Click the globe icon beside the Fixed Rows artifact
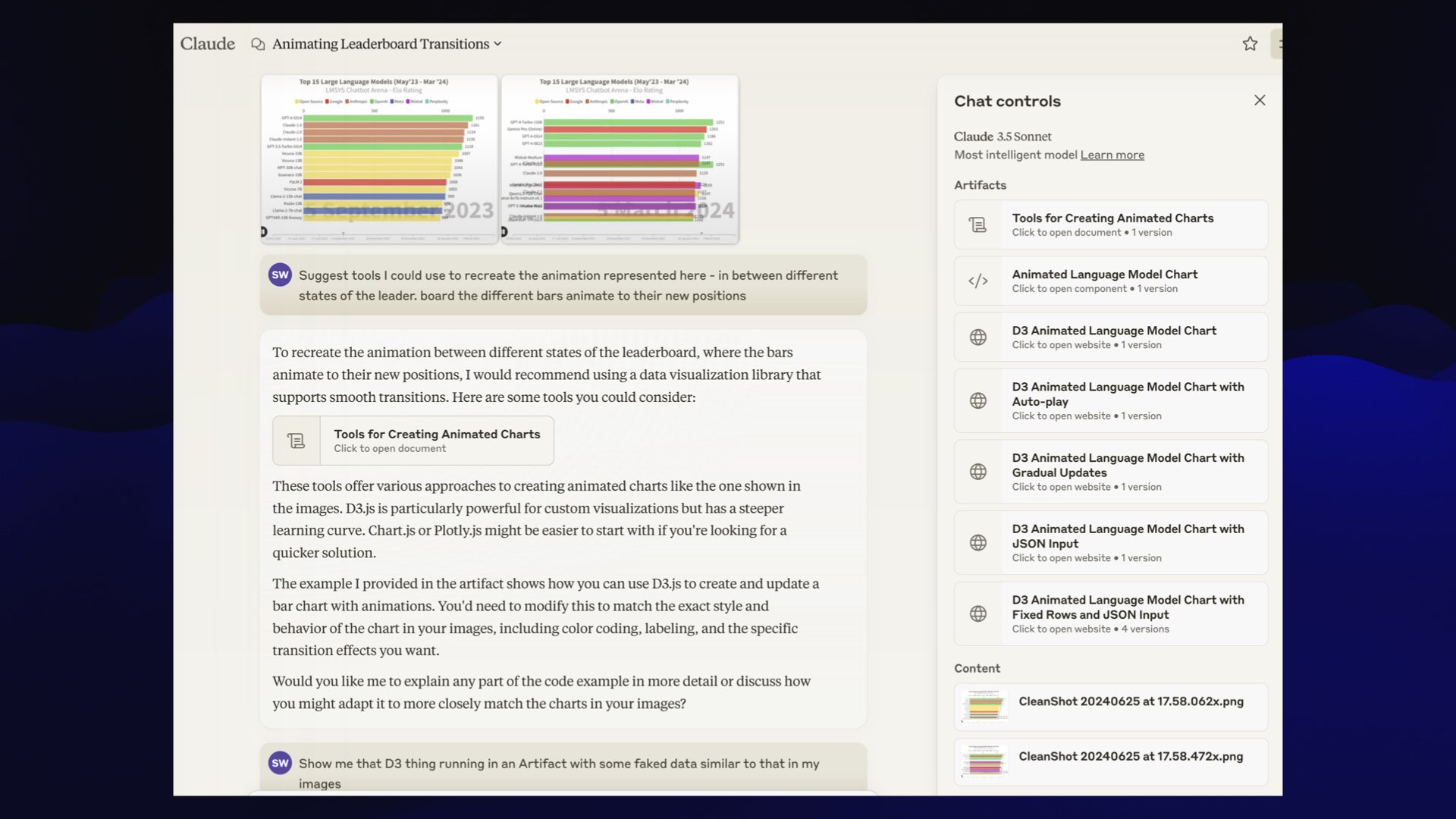This screenshot has width=1456, height=819. [978, 614]
